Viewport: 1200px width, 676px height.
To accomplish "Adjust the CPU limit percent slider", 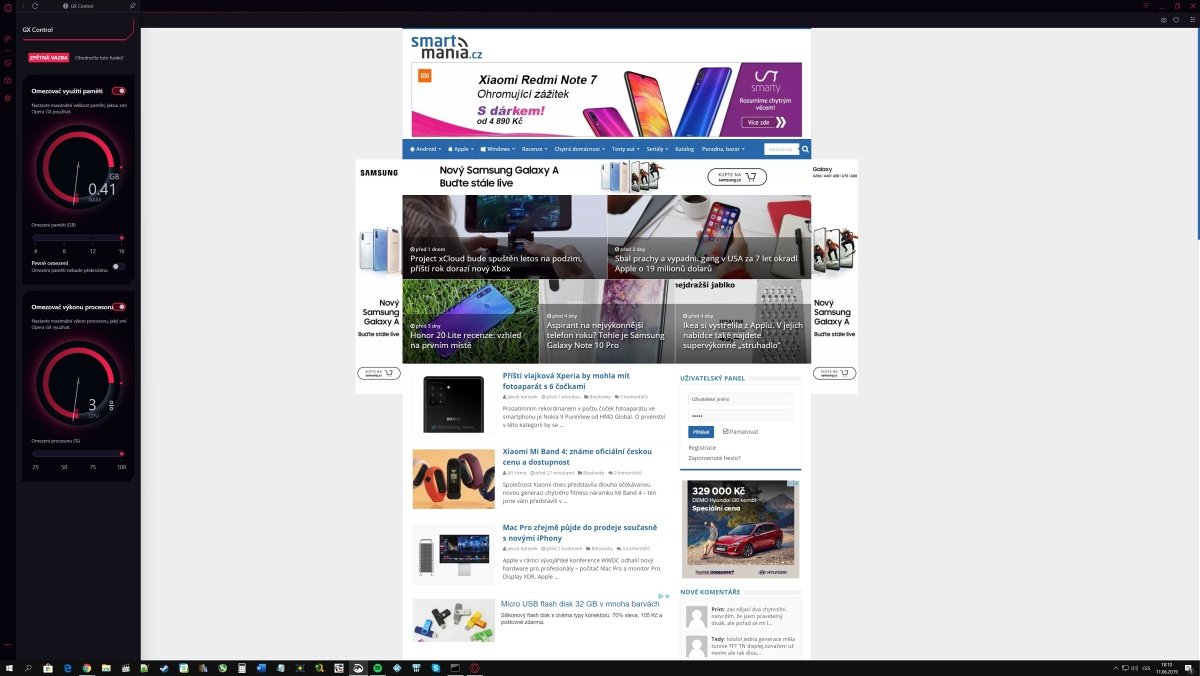I will (x=77, y=454).
